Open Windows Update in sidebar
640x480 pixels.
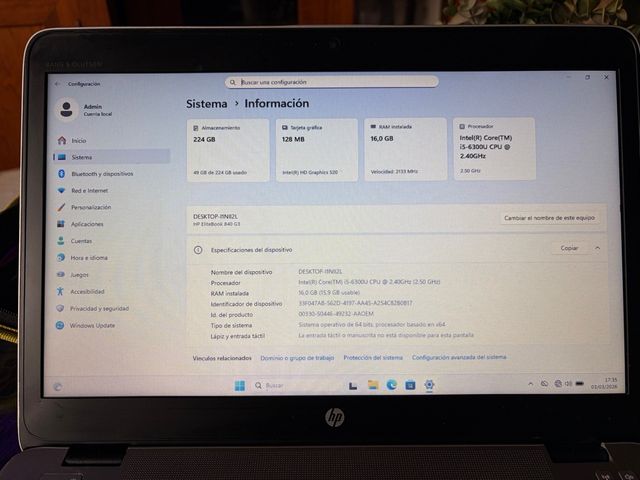click(x=92, y=325)
